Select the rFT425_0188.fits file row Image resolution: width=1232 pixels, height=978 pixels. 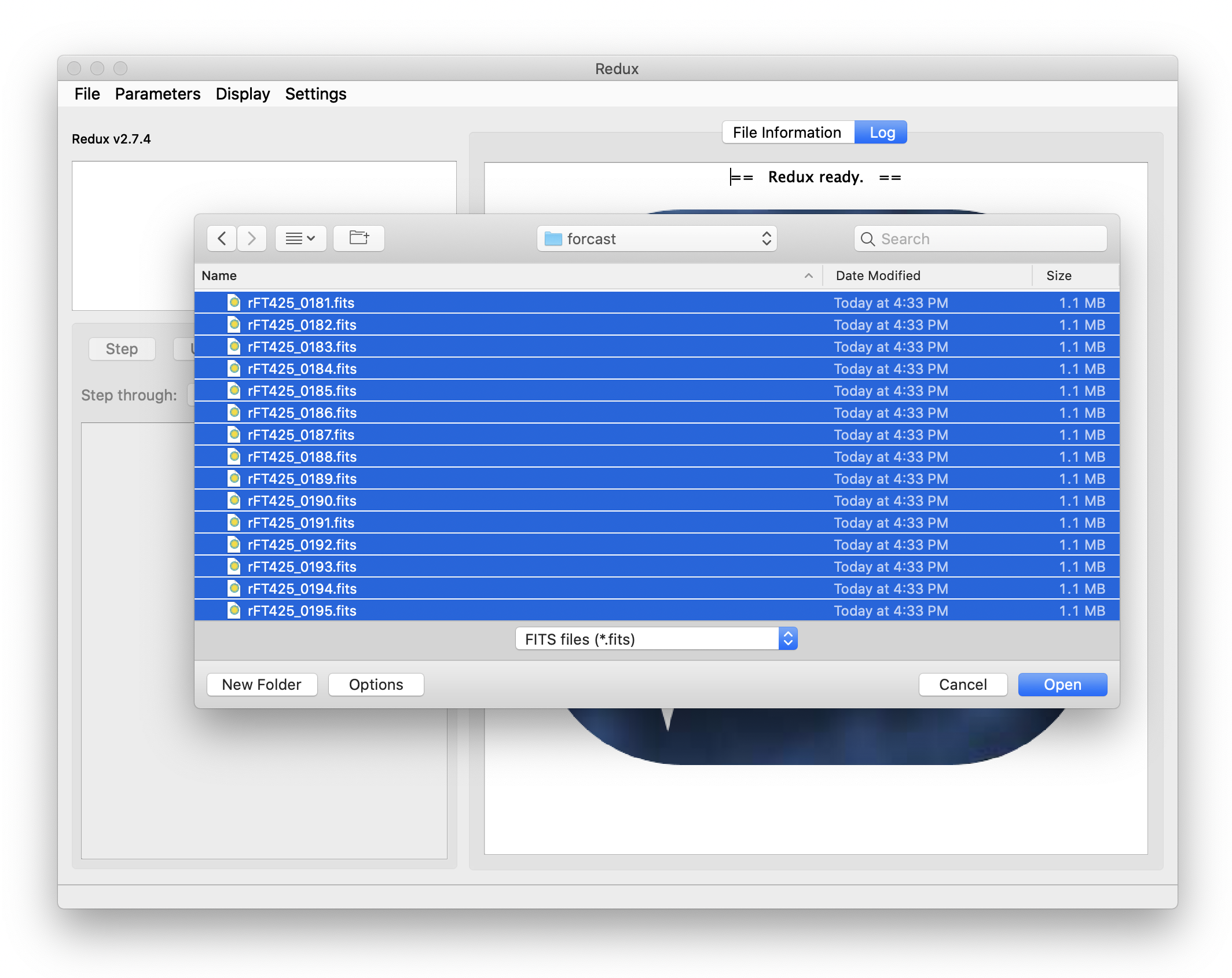(521, 457)
